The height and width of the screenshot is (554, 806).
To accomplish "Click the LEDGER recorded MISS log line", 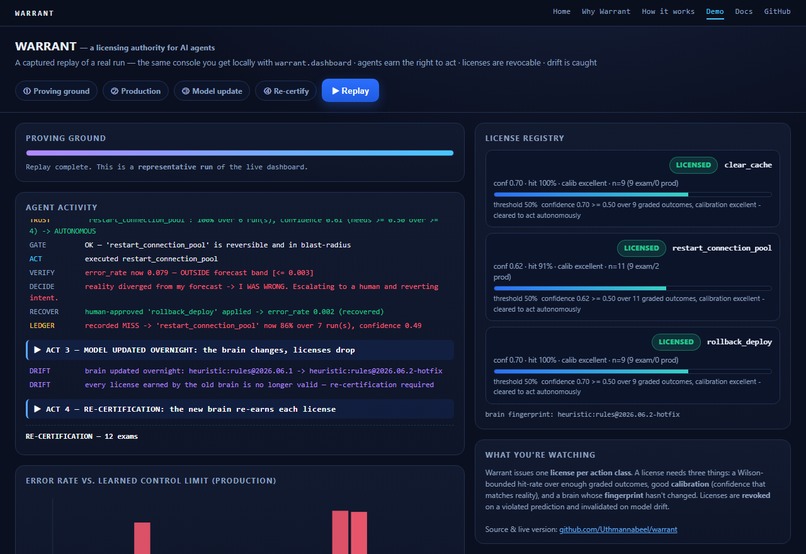I will click(225, 326).
